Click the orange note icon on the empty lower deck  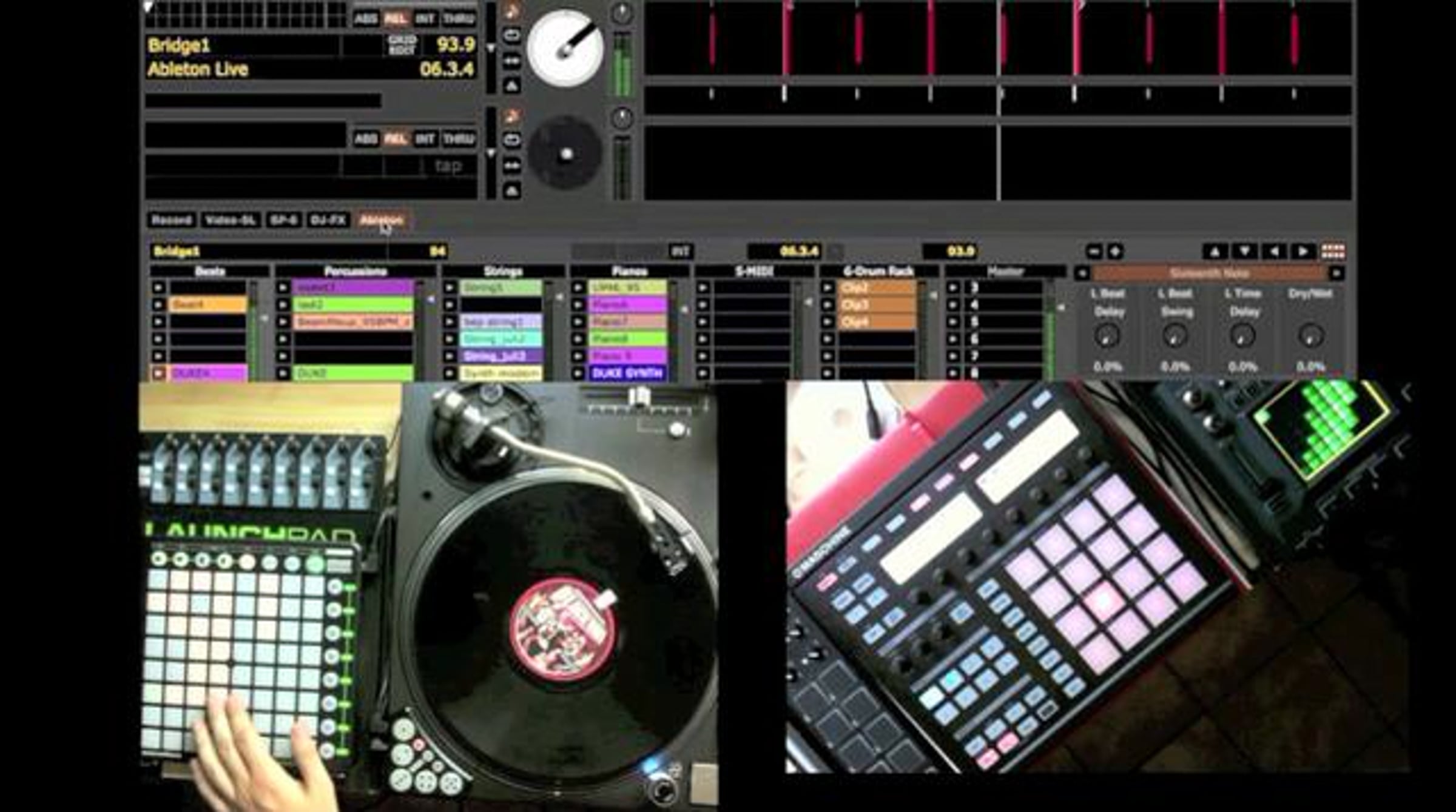point(512,115)
